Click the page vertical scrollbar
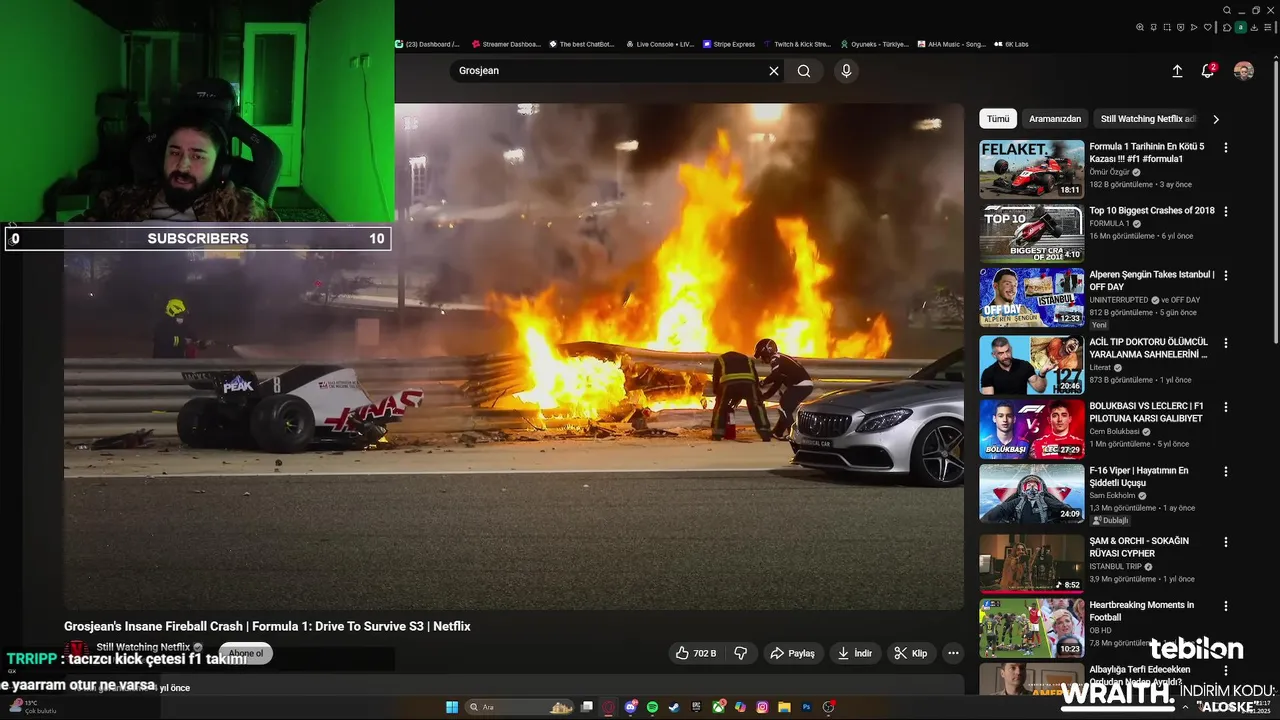Screen dimensions: 1280x720 point(1275,200)
